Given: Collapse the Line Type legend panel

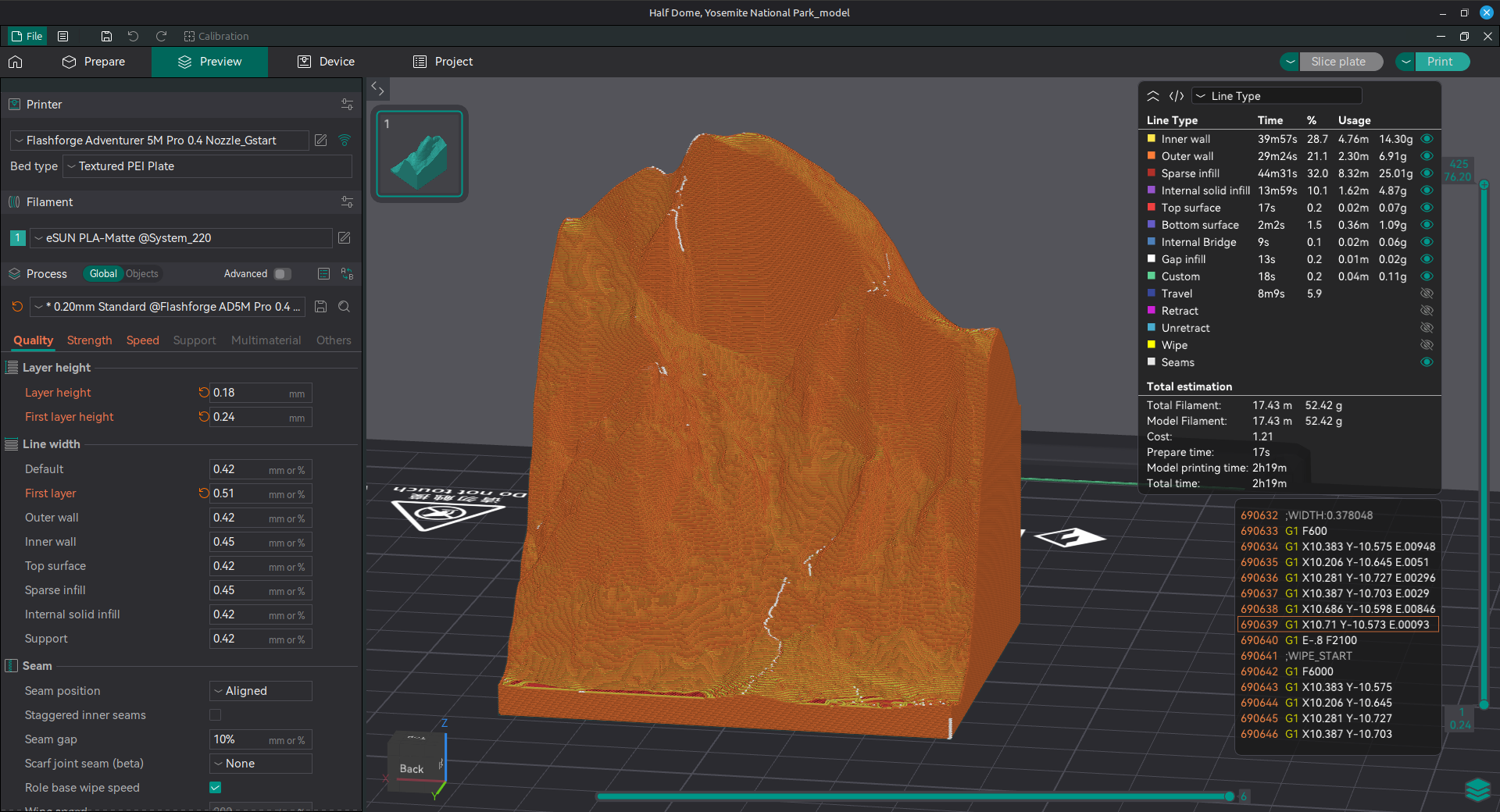Looking at the screenshot, I should click(x=1153, y=96).
